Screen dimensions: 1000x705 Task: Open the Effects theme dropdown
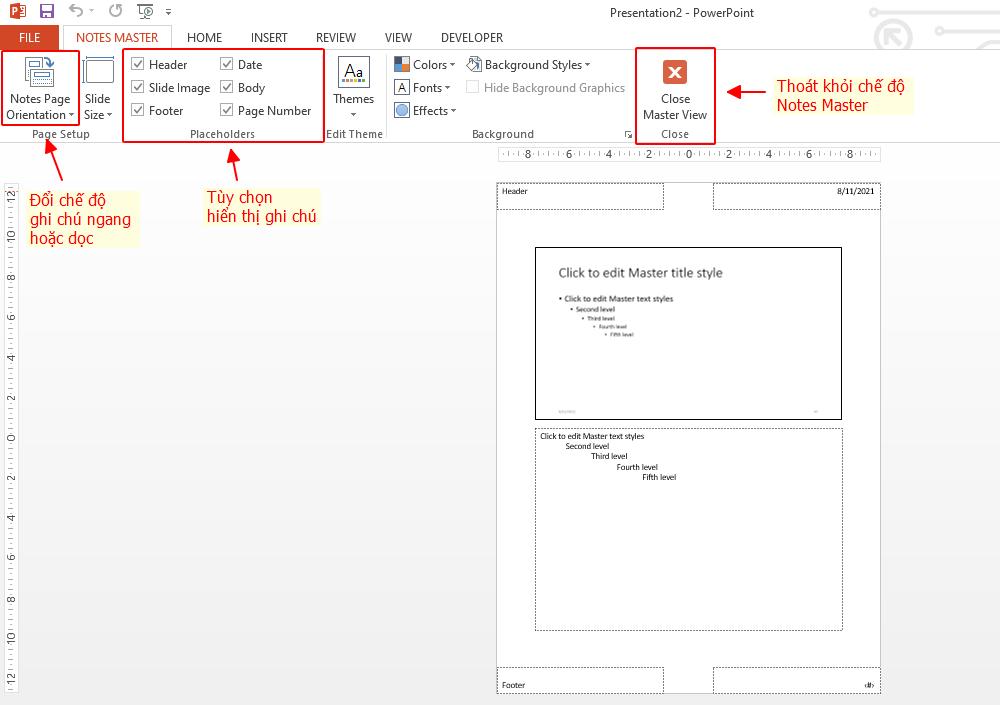(x=425, y=110)
